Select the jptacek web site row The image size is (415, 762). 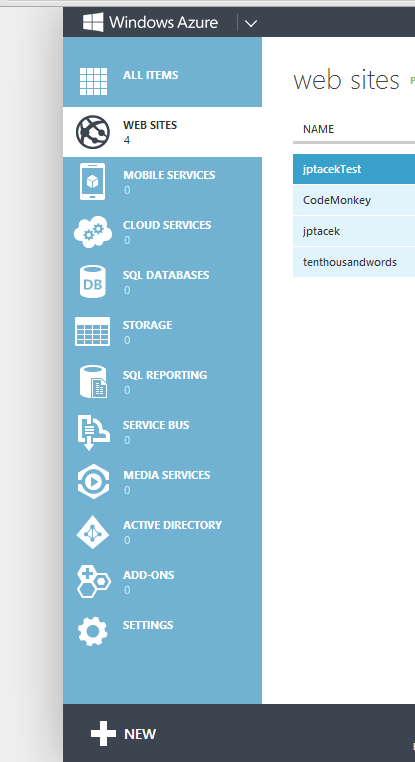(x=354, y=231)
